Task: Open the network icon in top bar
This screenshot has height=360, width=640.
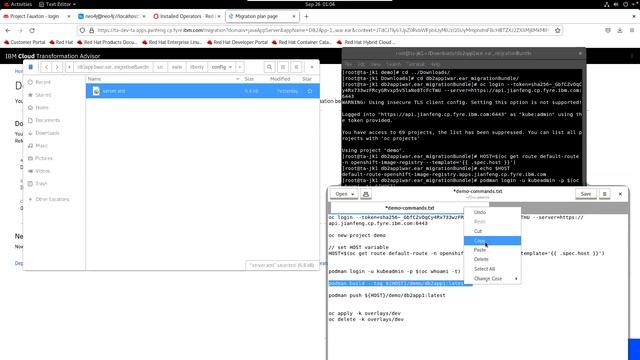Action: click(607, 4)
